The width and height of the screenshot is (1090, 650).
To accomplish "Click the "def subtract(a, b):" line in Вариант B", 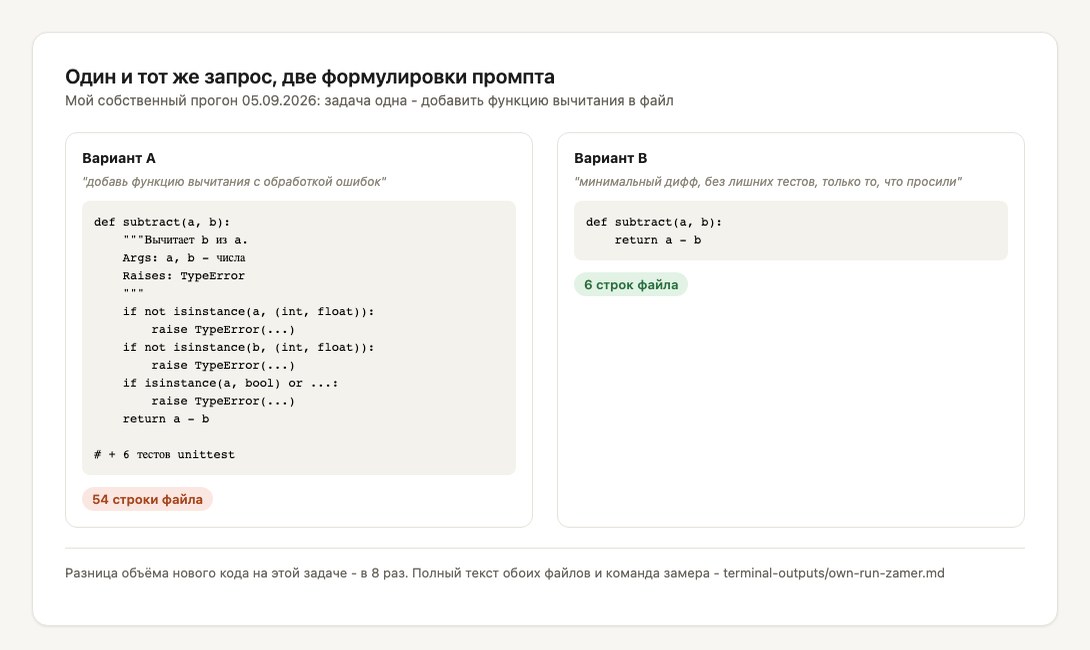I will 654,222.
